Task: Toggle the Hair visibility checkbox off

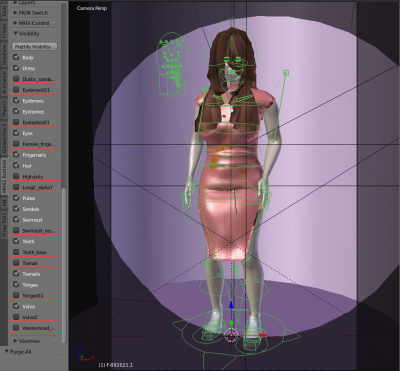Action: pos(16,165)
